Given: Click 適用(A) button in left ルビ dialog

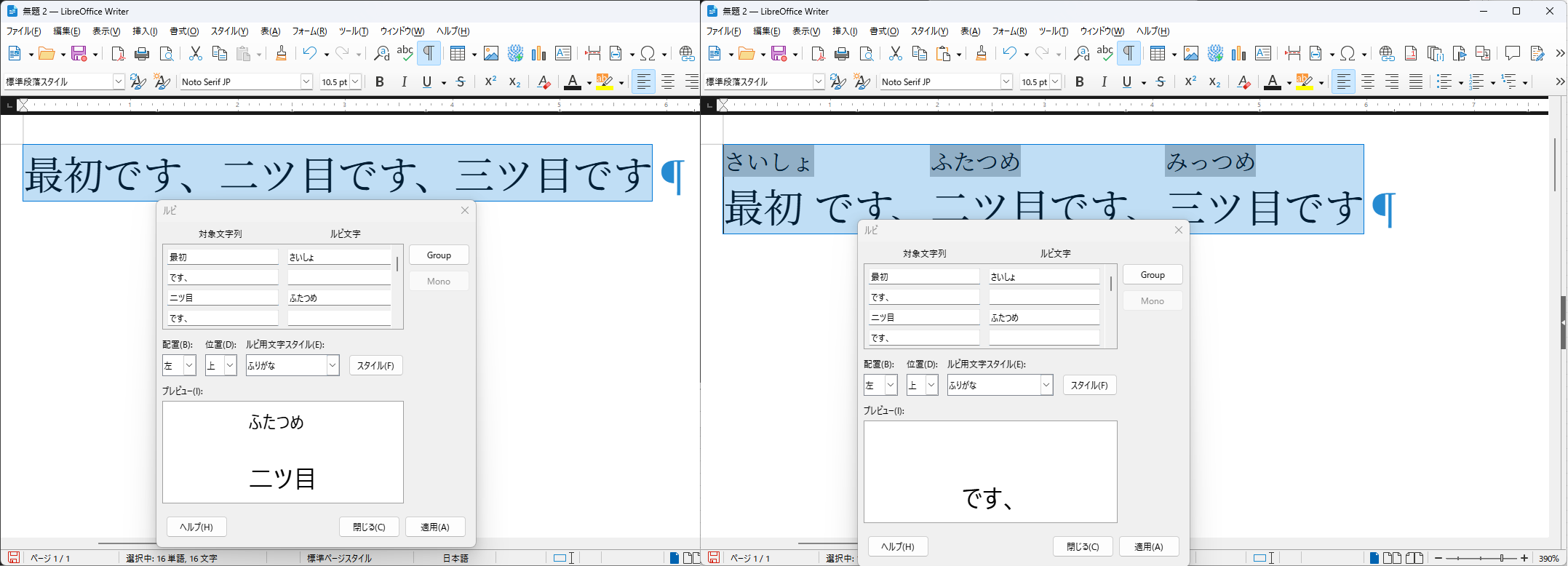Looking at the screenshot, I should 435,527.
